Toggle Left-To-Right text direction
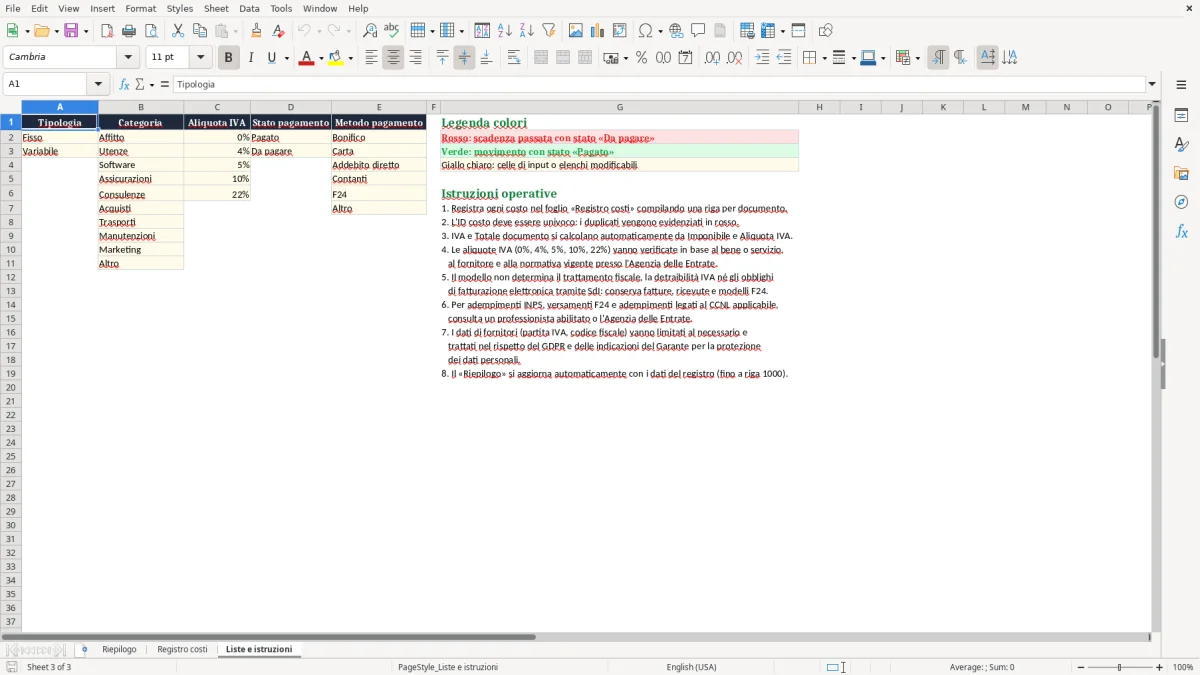The image size is (1200, 675). pyautogui.click(x=938, y=58)
